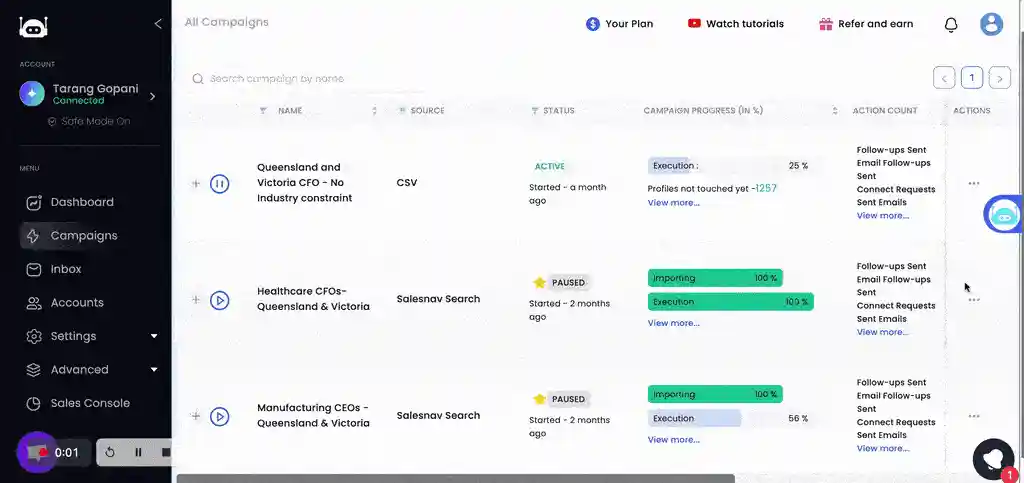View more action counts for Healthcare CFOs
Viewport: 1024px width, 483px height.
[883, 332]
